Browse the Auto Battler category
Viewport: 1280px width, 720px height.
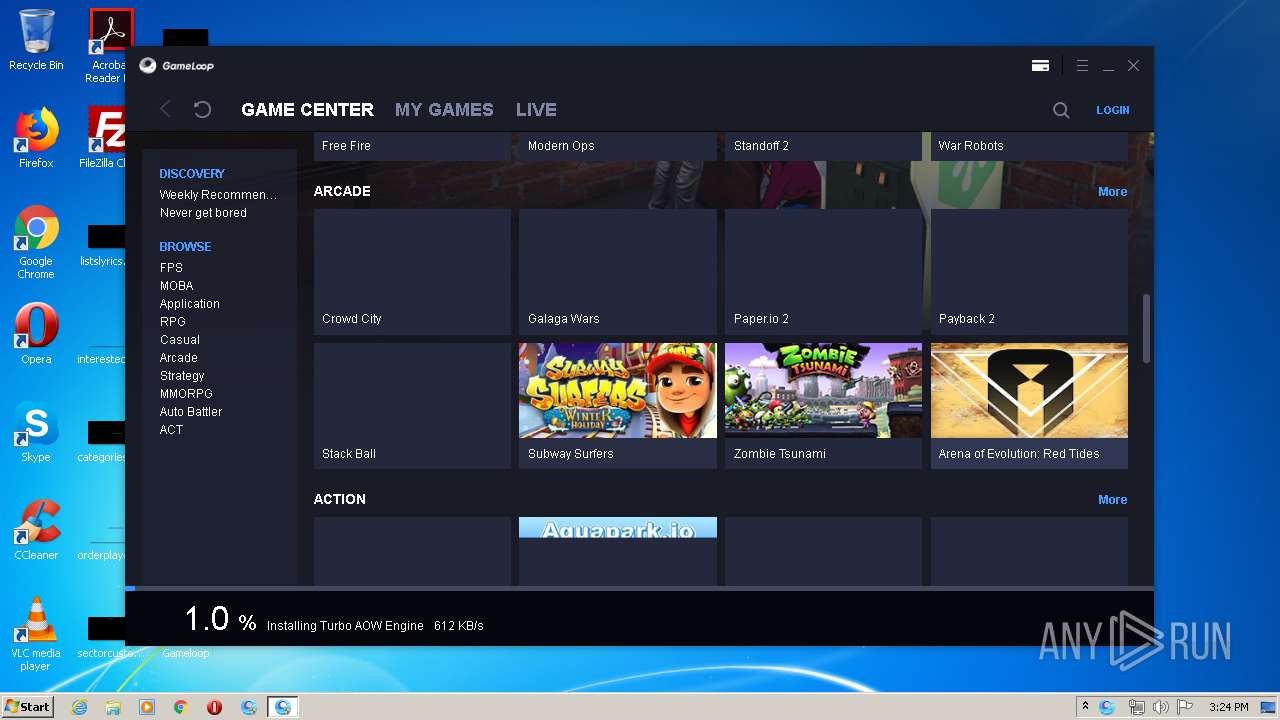190,412
